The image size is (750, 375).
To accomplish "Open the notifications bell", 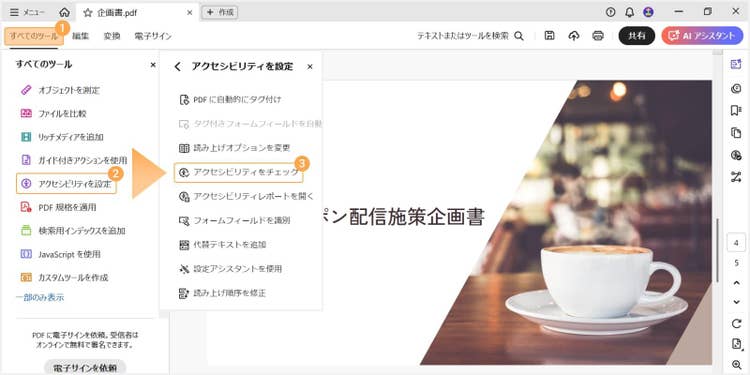I will click(x=629, y=12).
